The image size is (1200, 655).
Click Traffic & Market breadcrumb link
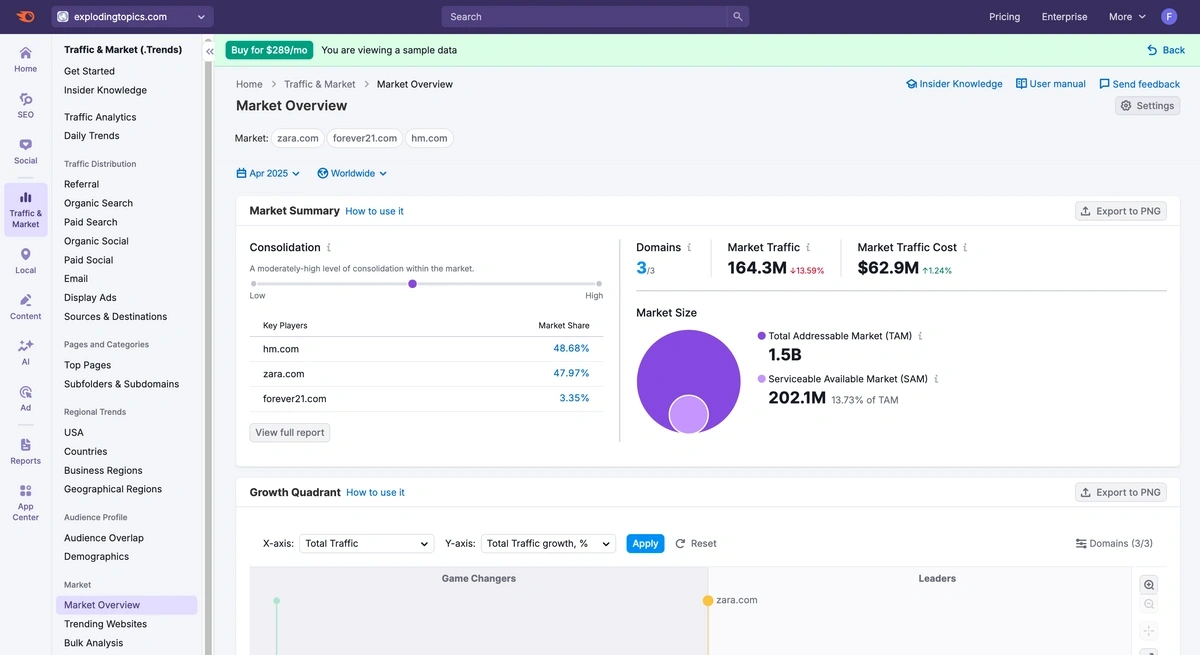click(319, 84)
